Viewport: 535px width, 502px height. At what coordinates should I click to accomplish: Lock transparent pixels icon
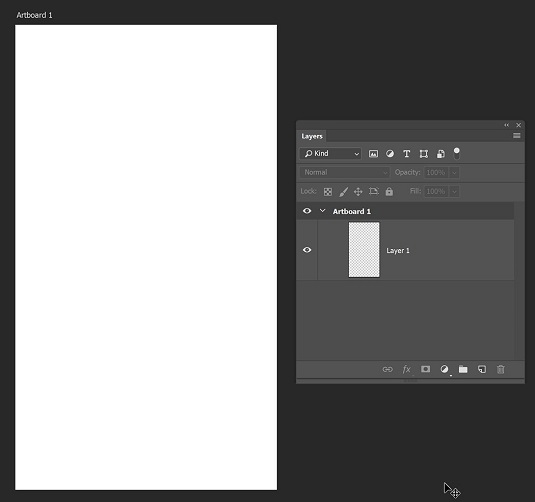click(328, 192)
